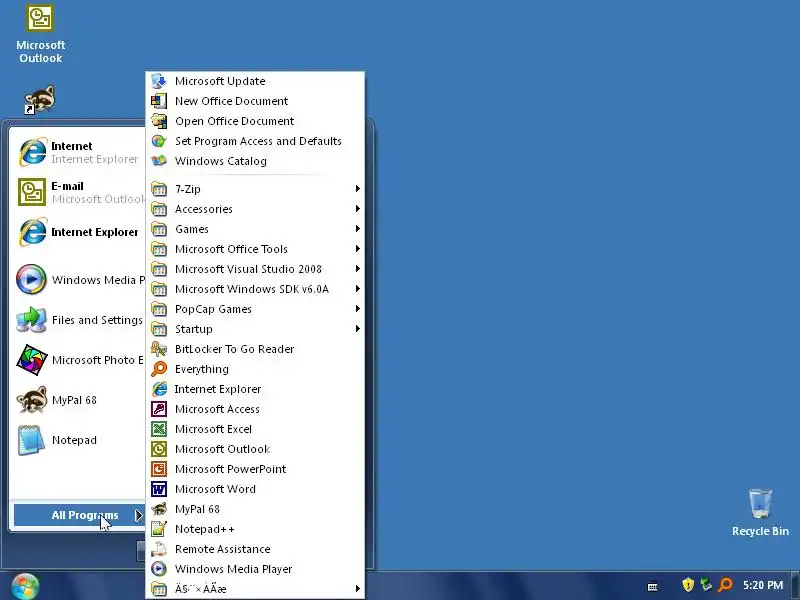Launch Internet Explorer from recent programs
The height and width of the screenshot is (600, 800).
click(78, 232)
